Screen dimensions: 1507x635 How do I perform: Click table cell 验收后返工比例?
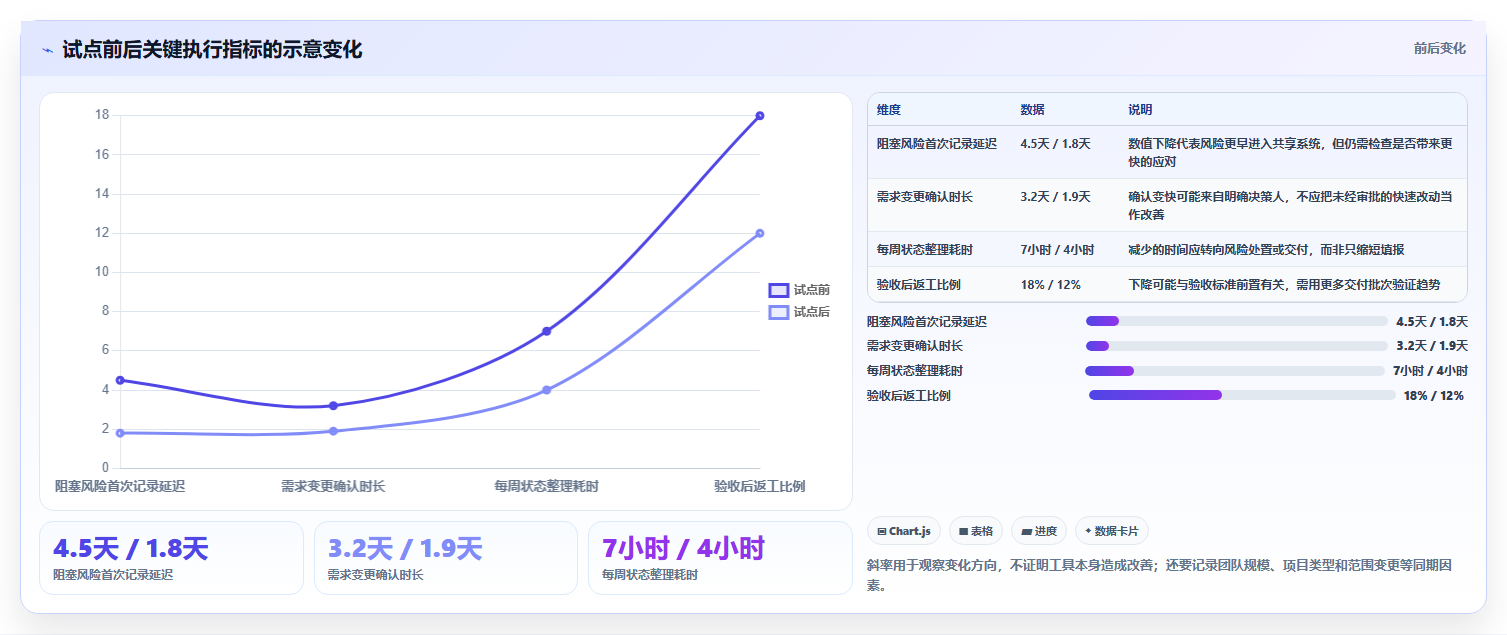tap(919, 285)
